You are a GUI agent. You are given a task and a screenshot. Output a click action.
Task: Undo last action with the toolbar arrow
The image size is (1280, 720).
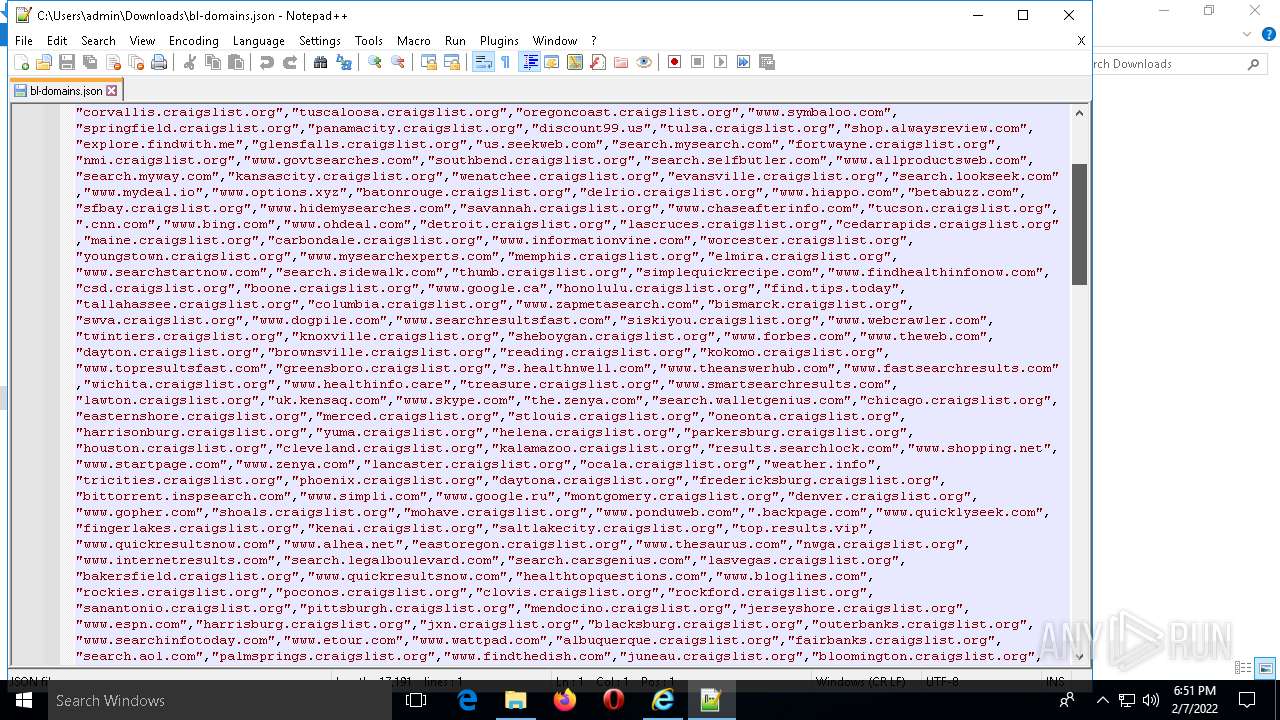coord(267,62)
